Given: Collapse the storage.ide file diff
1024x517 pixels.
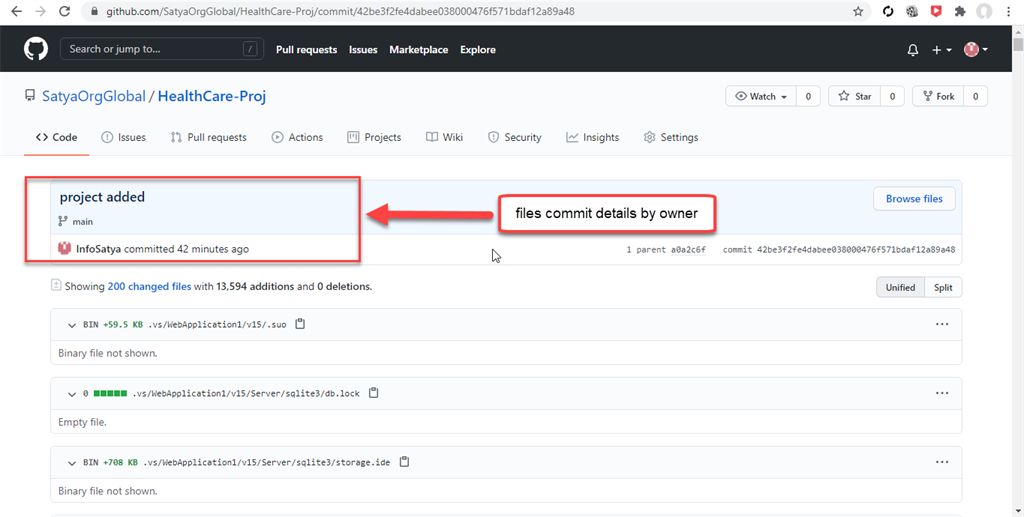Looking at the screenshot, I should [x=72, y=463].
